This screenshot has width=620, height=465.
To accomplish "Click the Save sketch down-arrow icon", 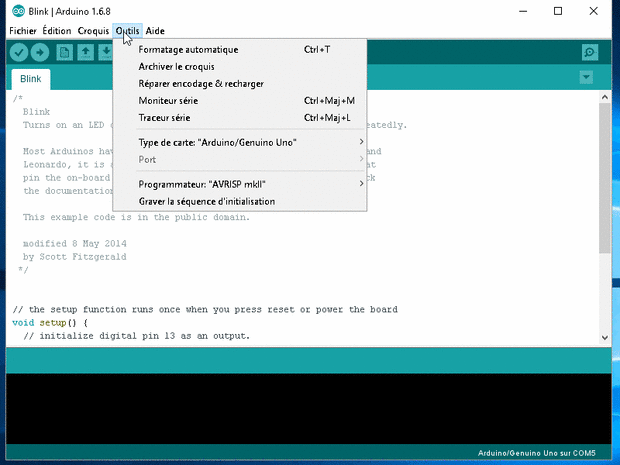I will click(106, 53).
